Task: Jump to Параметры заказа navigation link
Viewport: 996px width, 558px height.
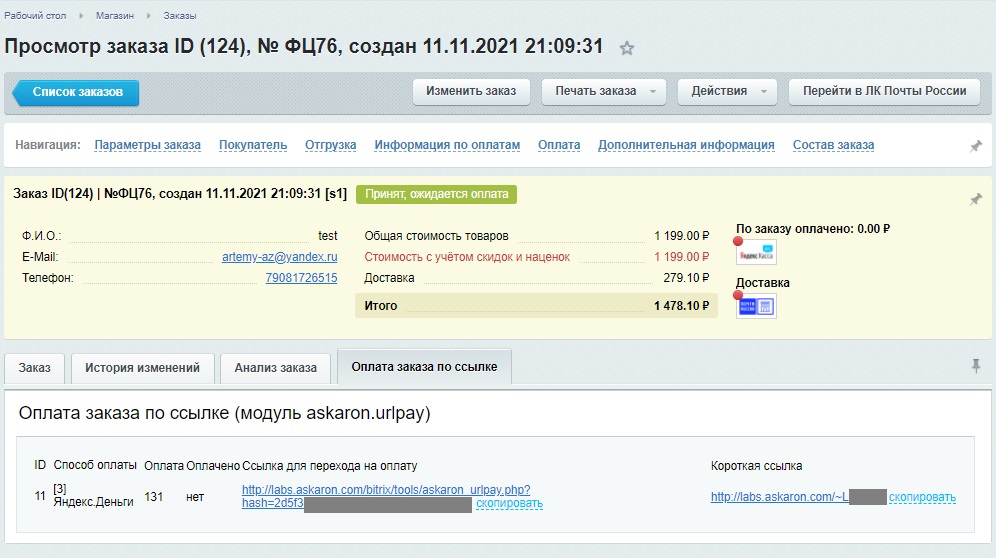Action: pyautogui.click(x=147, y=145)
